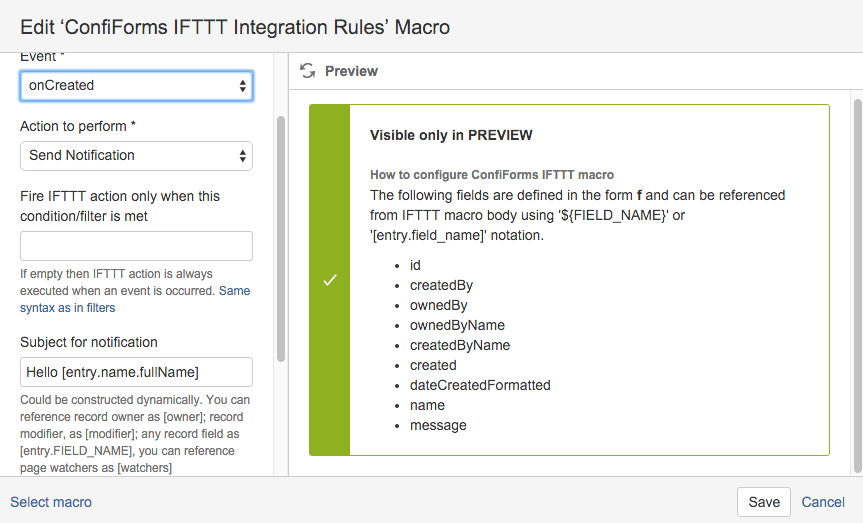Viewport: 863px width, 523px height.
Task: Click the Save button
Action: point(764,502)
